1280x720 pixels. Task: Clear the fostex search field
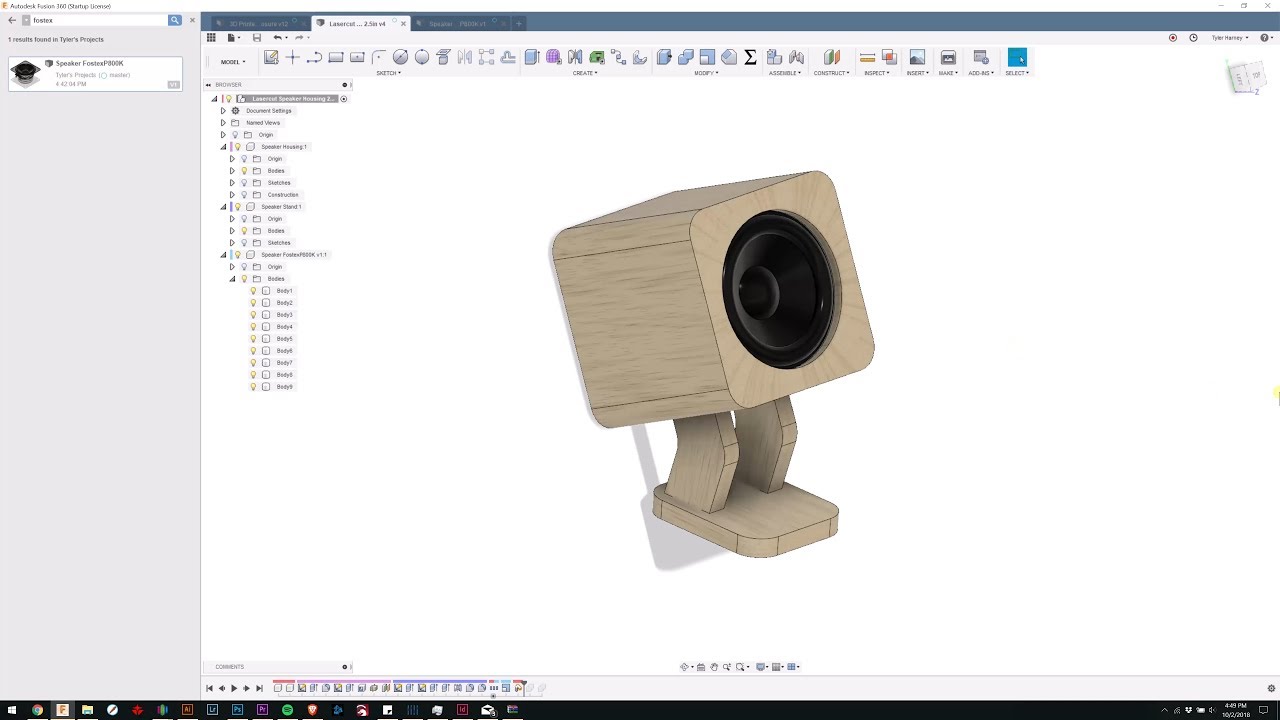click(192, 20)
